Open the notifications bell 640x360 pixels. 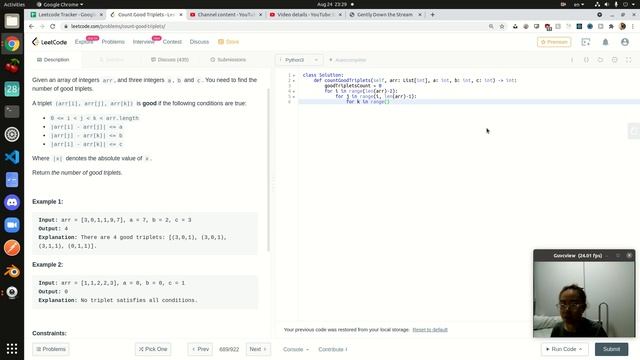coord(605,42)
